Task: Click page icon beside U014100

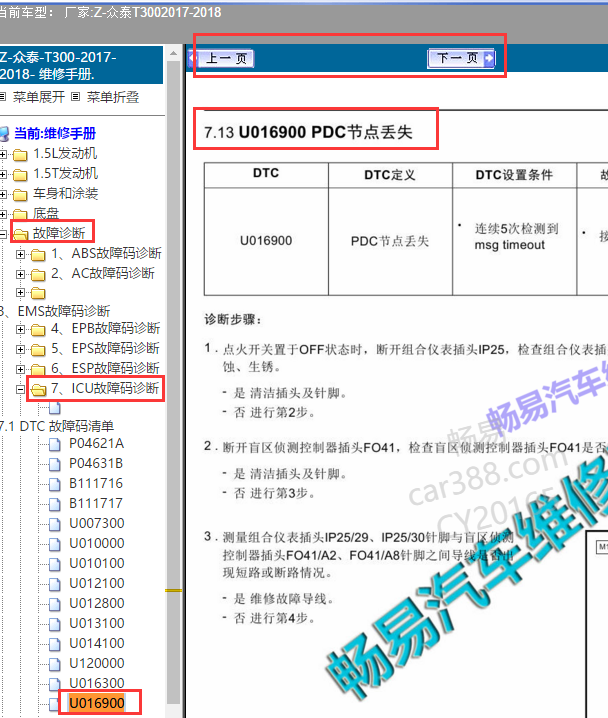Action: pyautogui.click(x=54, y=644)
